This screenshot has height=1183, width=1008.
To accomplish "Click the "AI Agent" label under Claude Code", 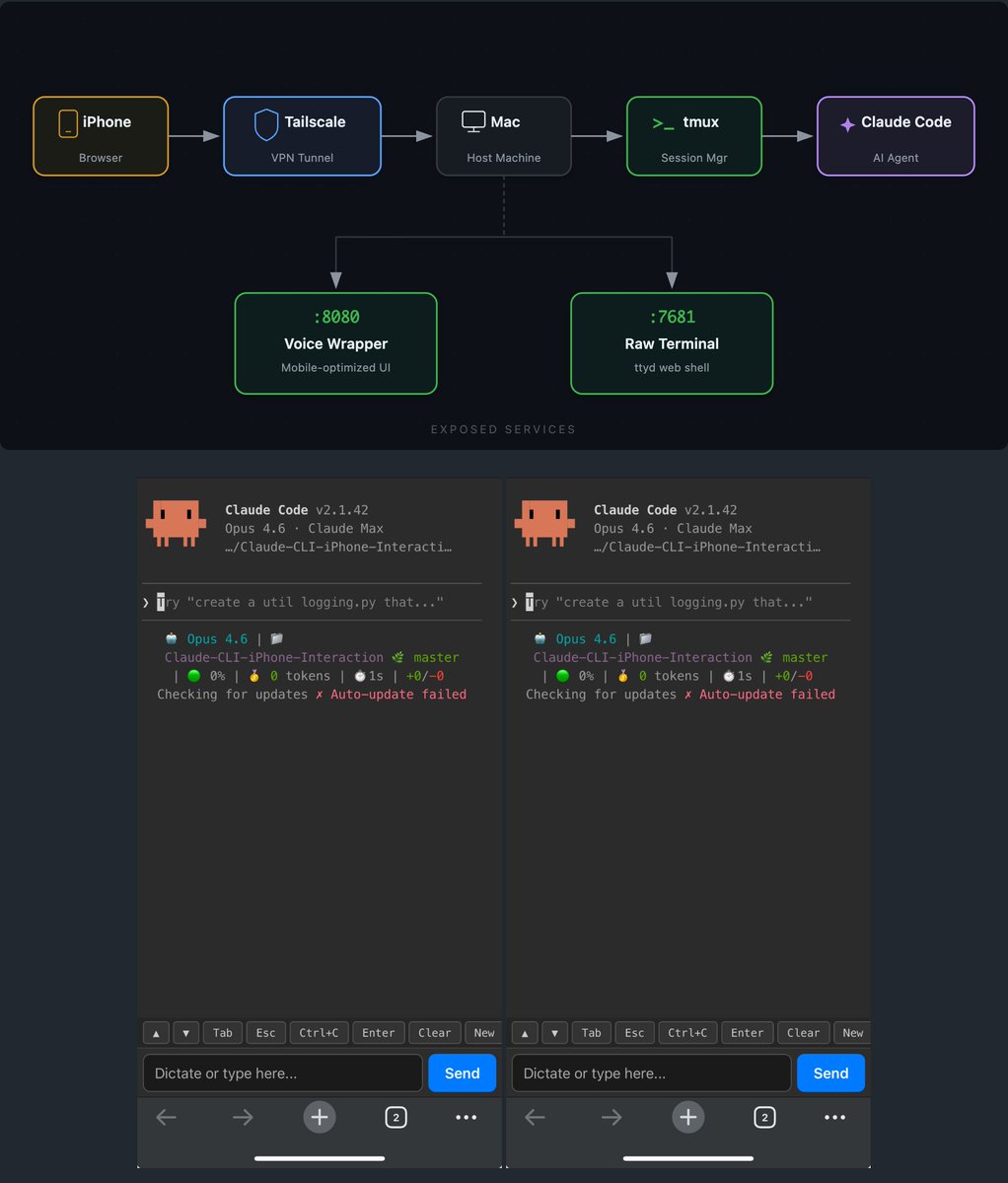I will pyautogui.click(x=896, y=158).
